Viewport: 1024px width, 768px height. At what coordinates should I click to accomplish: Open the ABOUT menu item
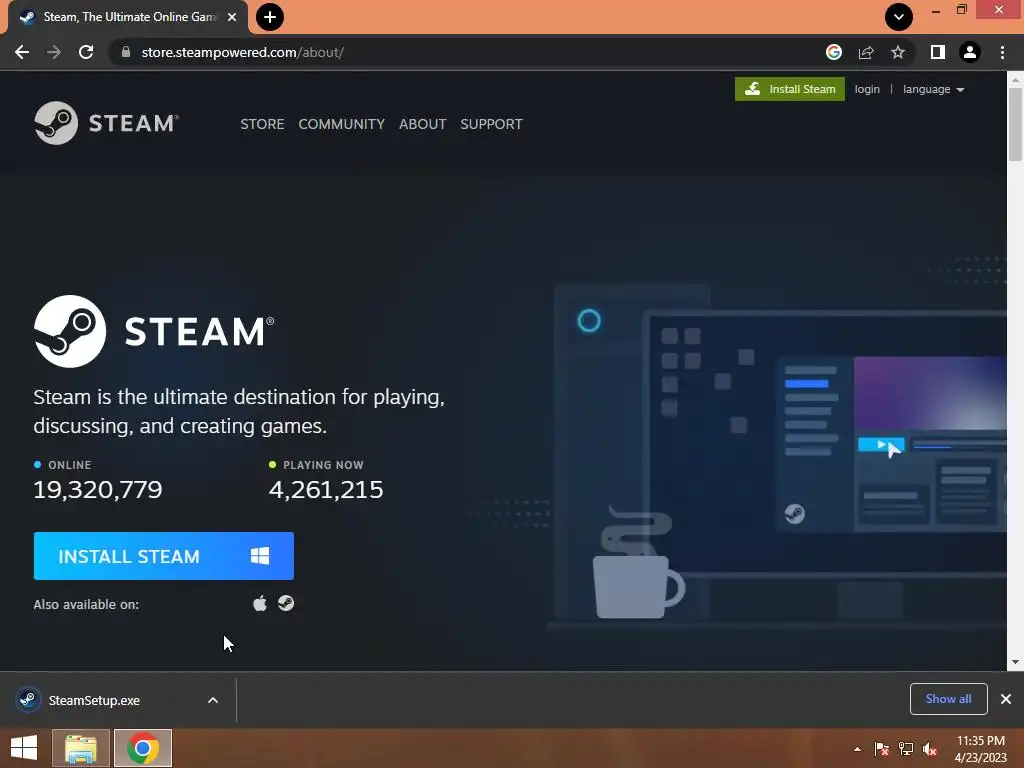pyautogui.click(x=423, y=124)
